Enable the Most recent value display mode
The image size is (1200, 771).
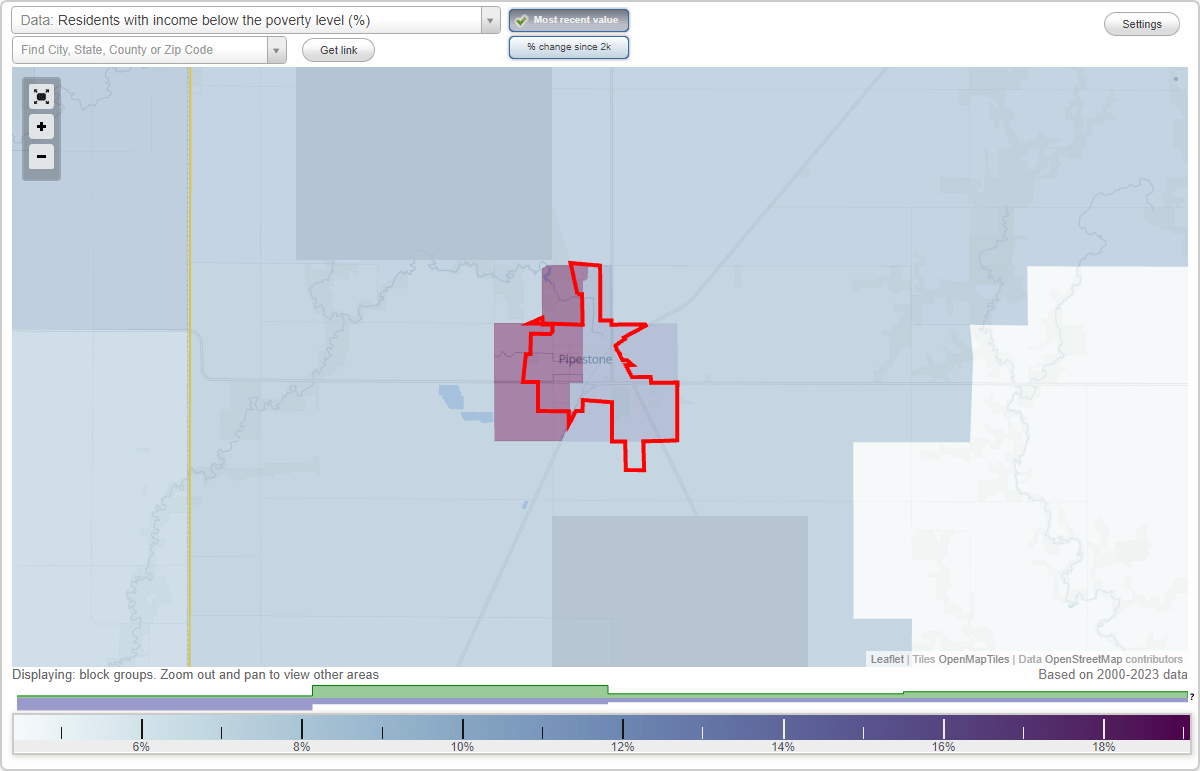point(569,19)
